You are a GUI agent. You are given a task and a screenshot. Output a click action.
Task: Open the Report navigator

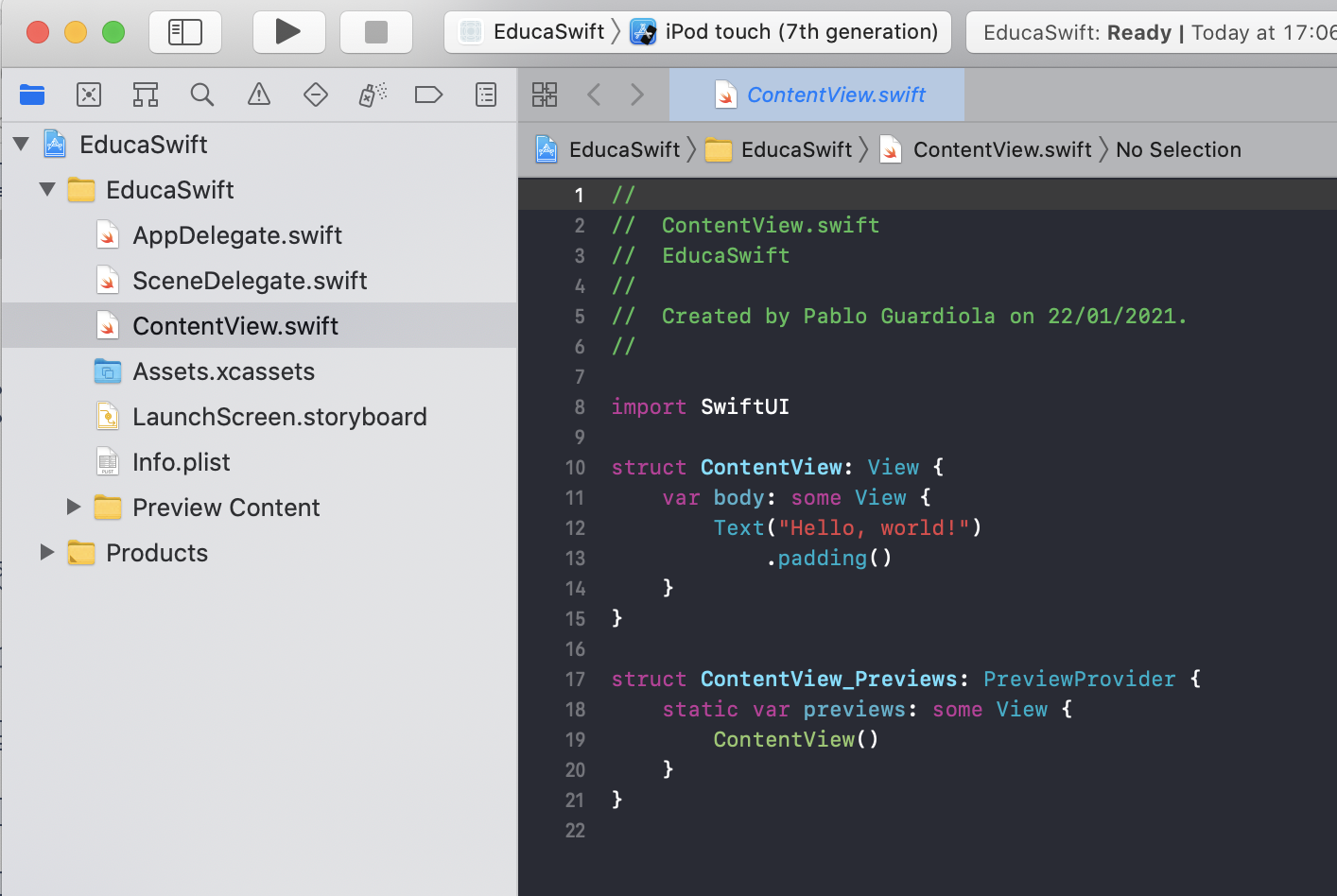(x=486, y=95)
